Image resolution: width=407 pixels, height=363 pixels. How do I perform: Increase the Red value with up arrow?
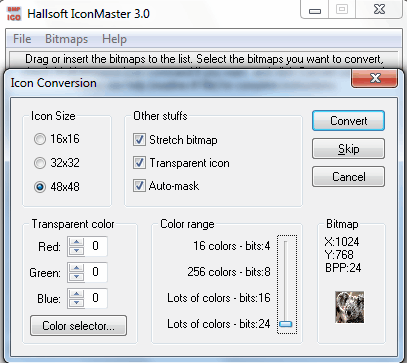[x=77, y=242]
